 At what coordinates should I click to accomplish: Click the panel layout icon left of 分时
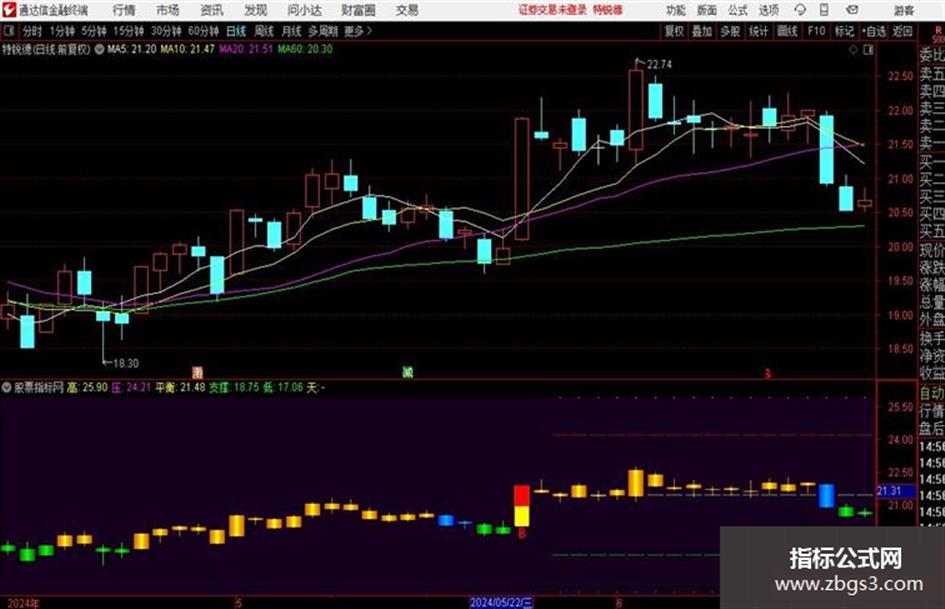[x=9, y=31]
